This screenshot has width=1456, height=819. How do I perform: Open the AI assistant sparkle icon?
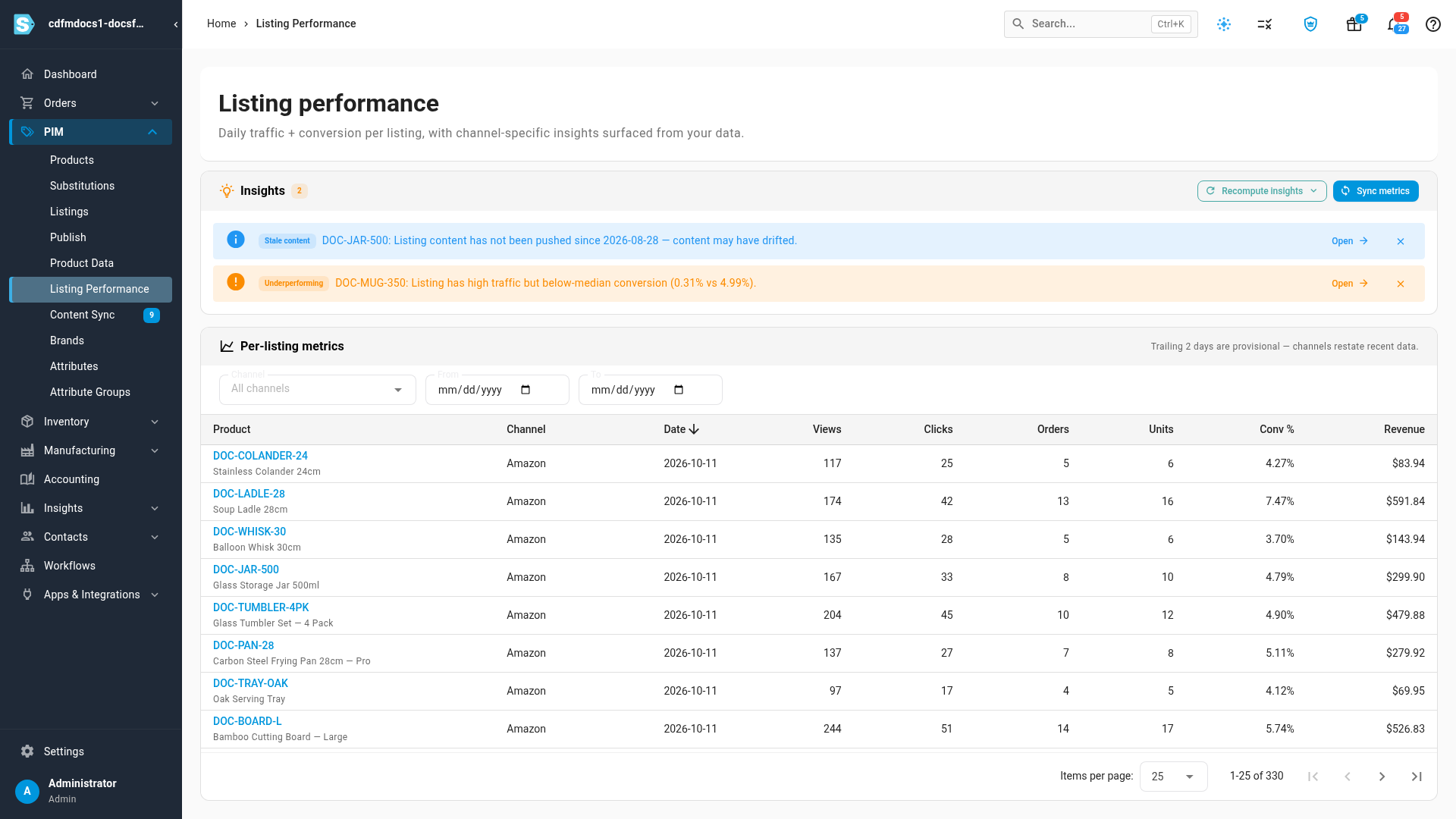pyautogui.click(x=1224, y=24)
